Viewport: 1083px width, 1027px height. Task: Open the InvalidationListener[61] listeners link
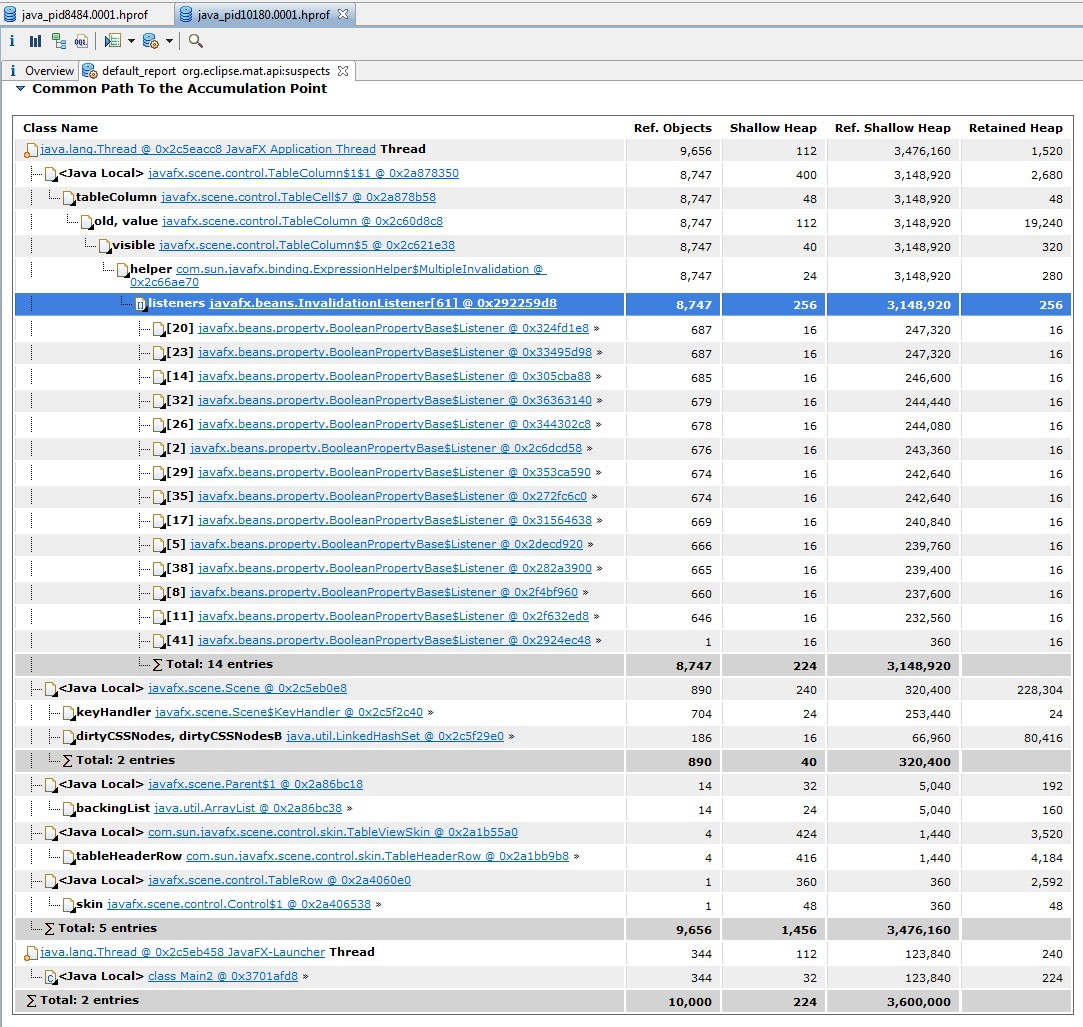click(382, 303)
